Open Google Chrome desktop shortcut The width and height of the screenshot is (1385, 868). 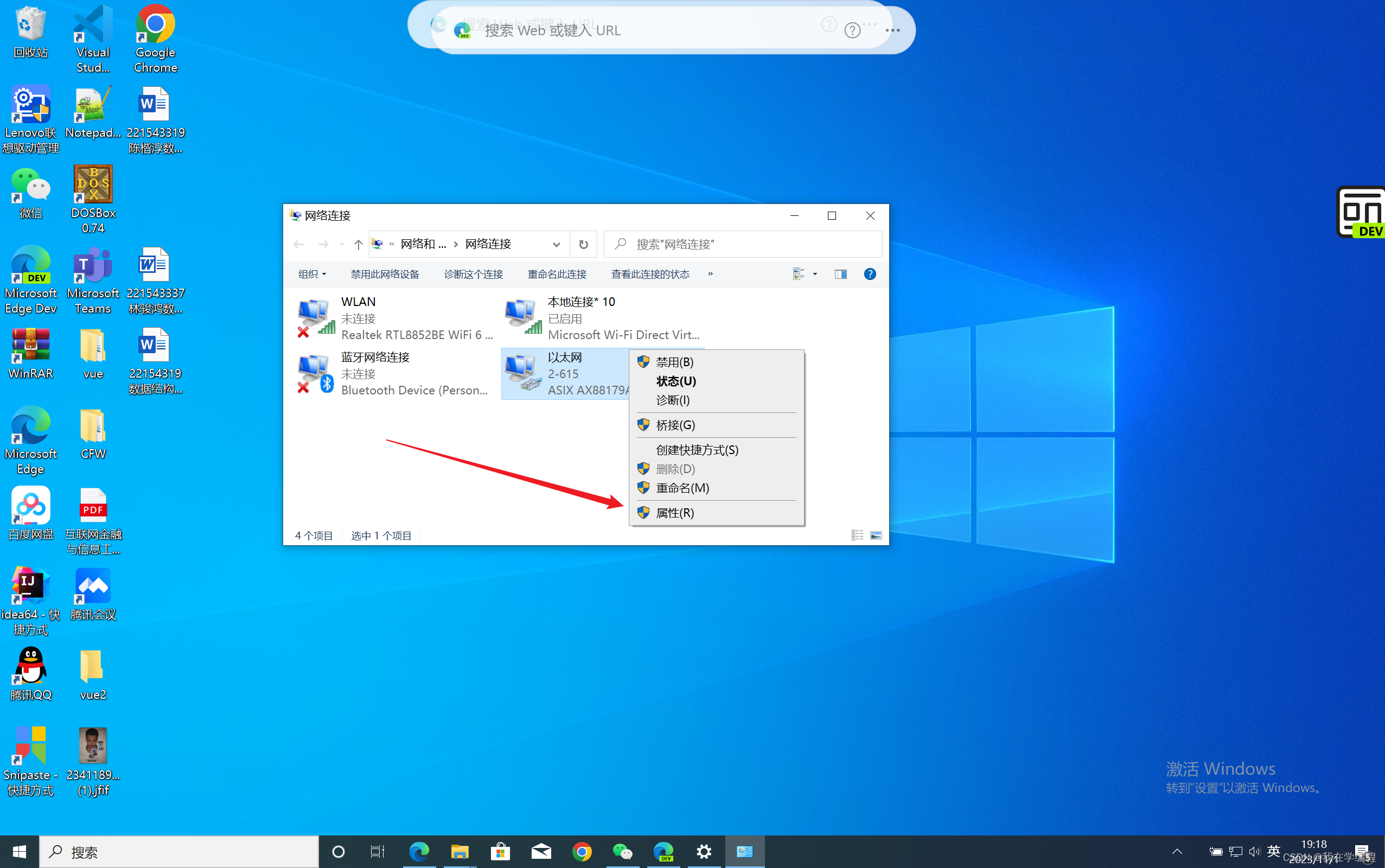tap(156, 39)
